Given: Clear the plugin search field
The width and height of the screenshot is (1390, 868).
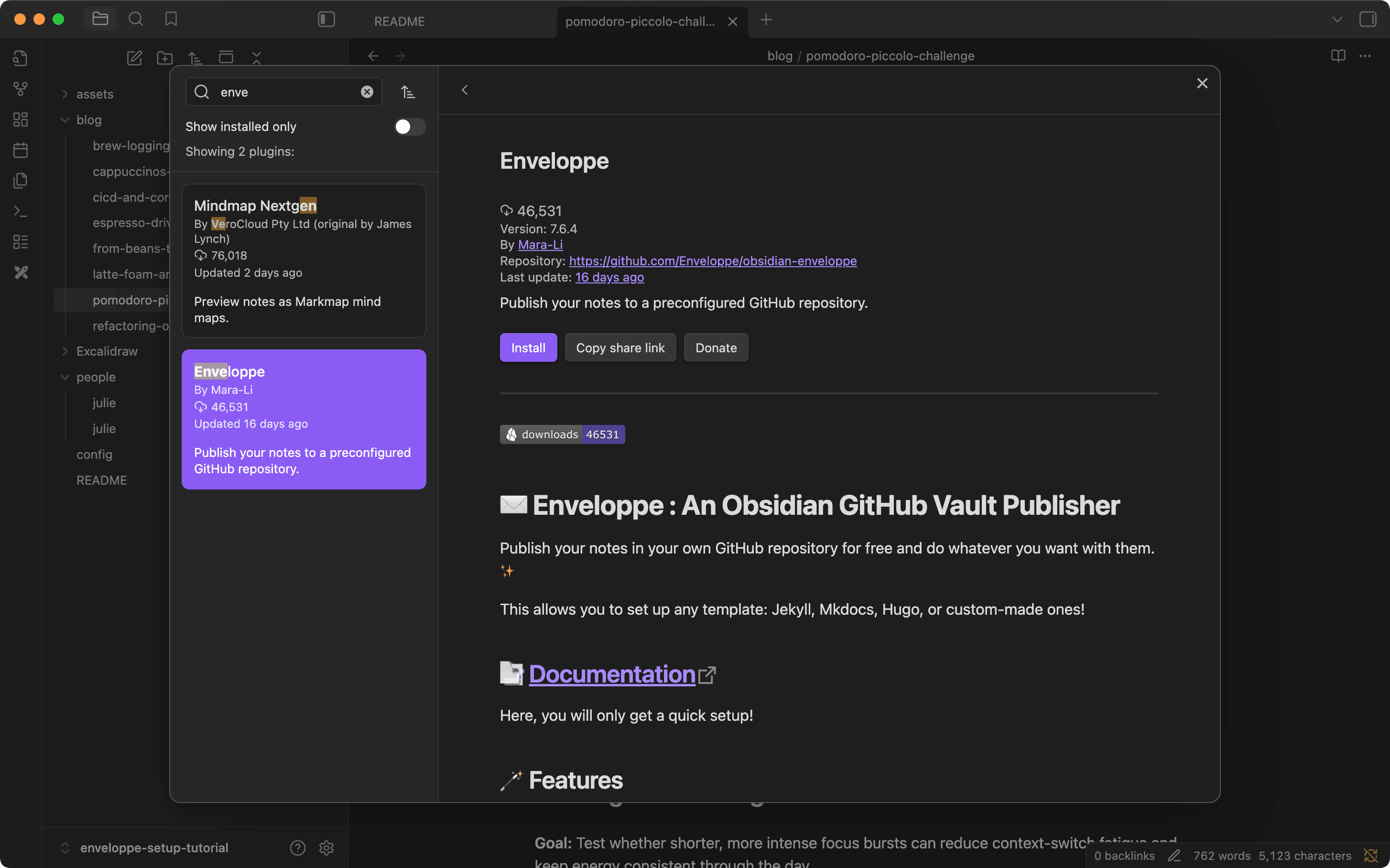Looking at the screenshot, I should pos(367,92).
